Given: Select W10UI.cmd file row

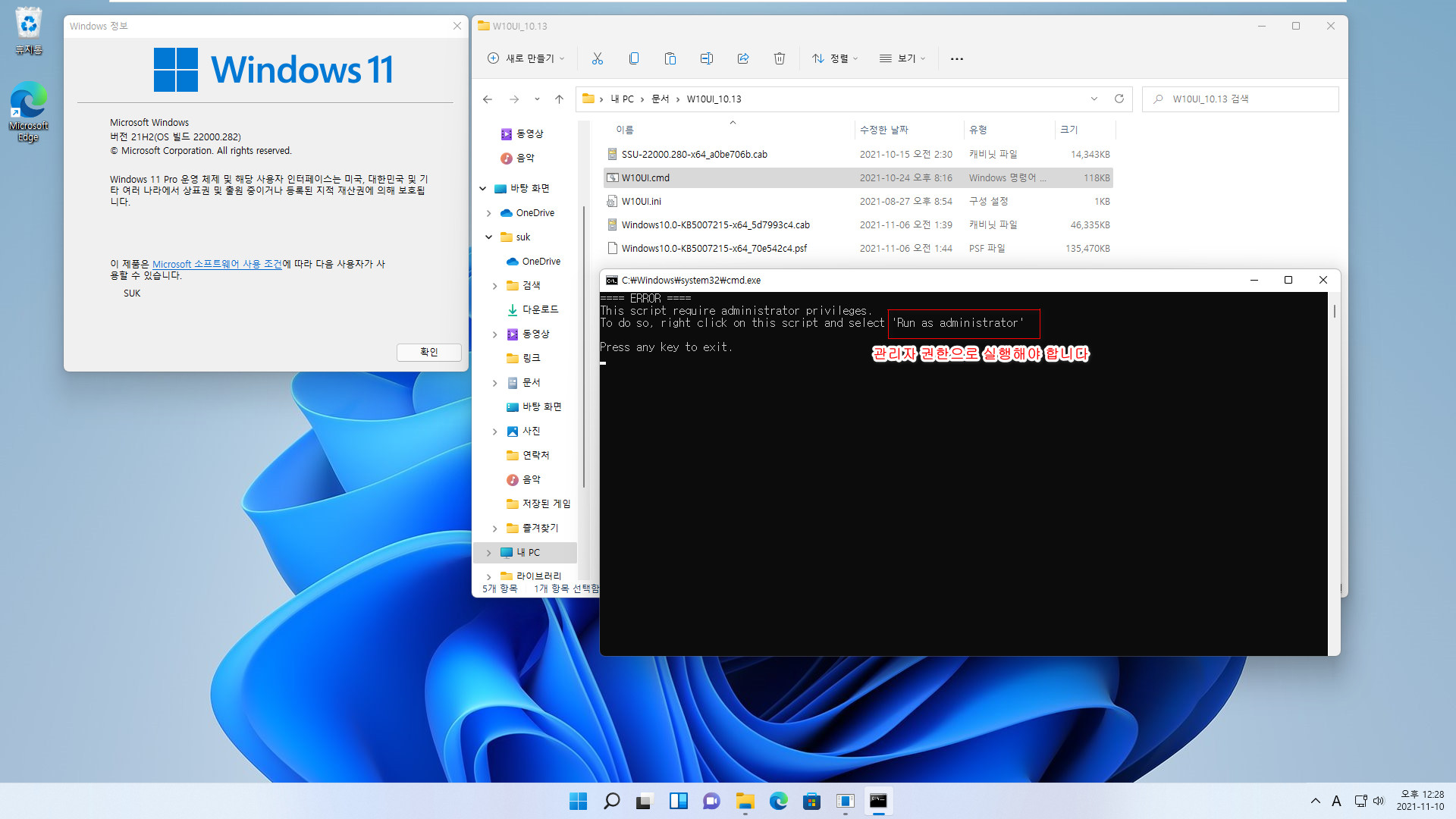Looking at the screenshot, I should click(858, 177).
